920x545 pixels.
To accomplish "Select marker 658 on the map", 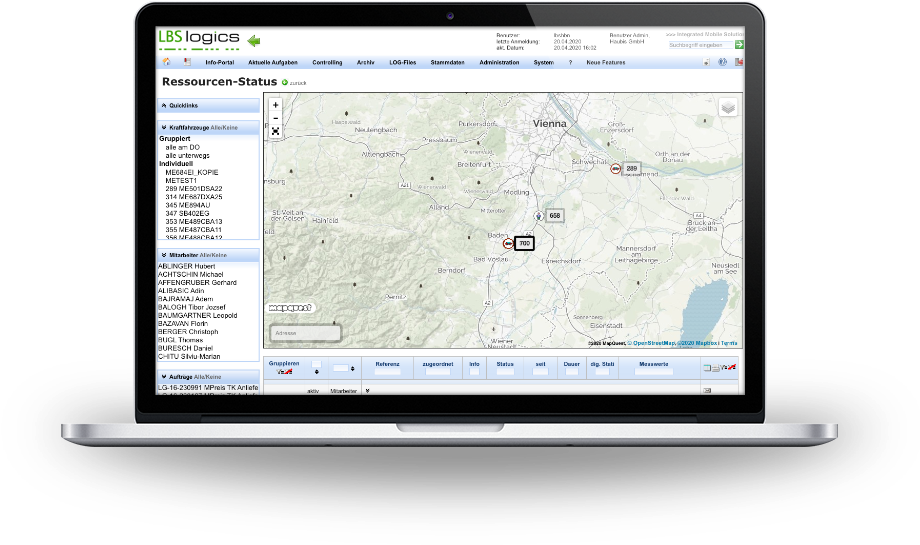I will (x=554, y=215).
